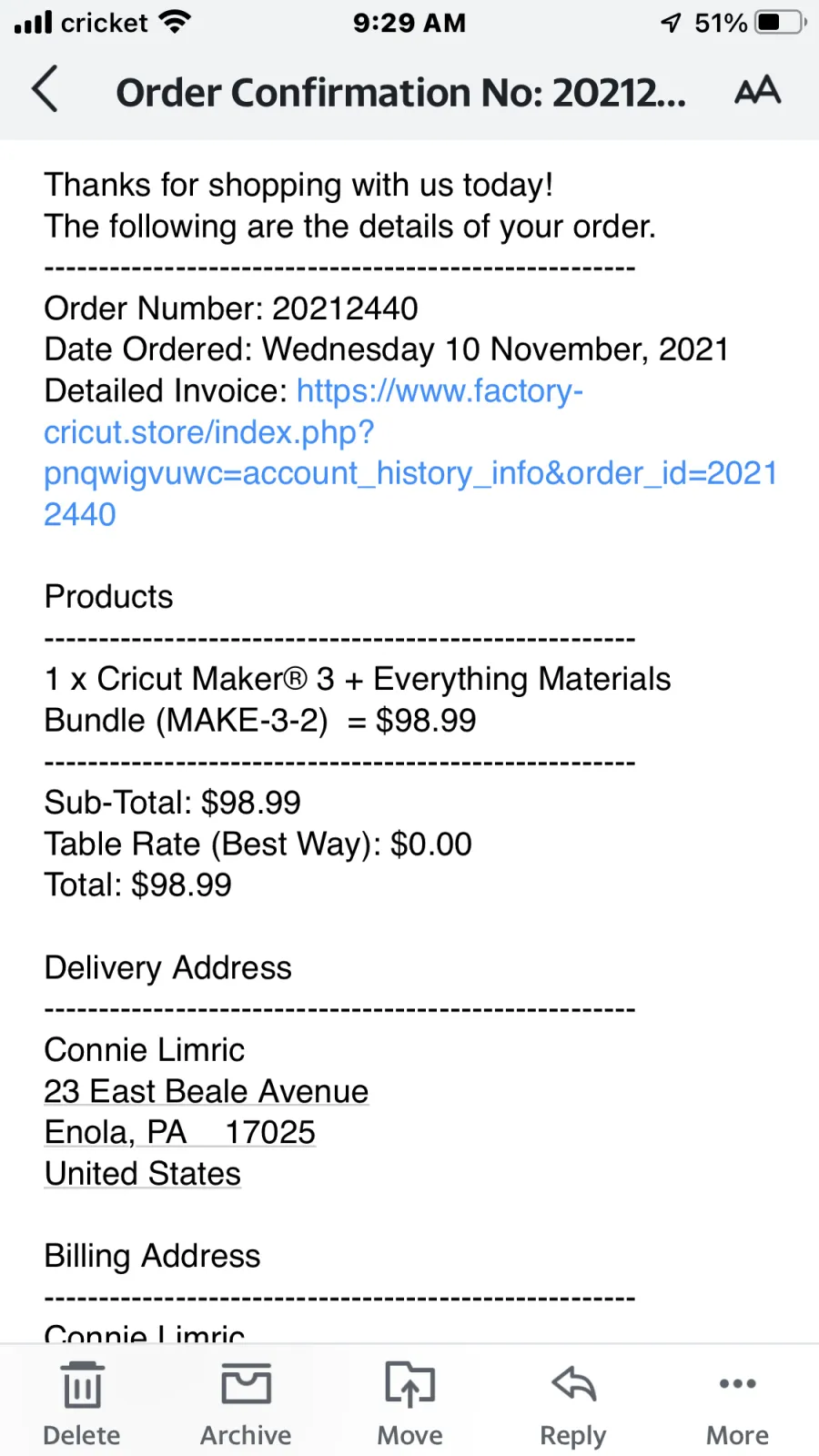This screenshot has width=819, height=1456.
Task: Open the Move to folder icon
Action: click(409, 1384)
